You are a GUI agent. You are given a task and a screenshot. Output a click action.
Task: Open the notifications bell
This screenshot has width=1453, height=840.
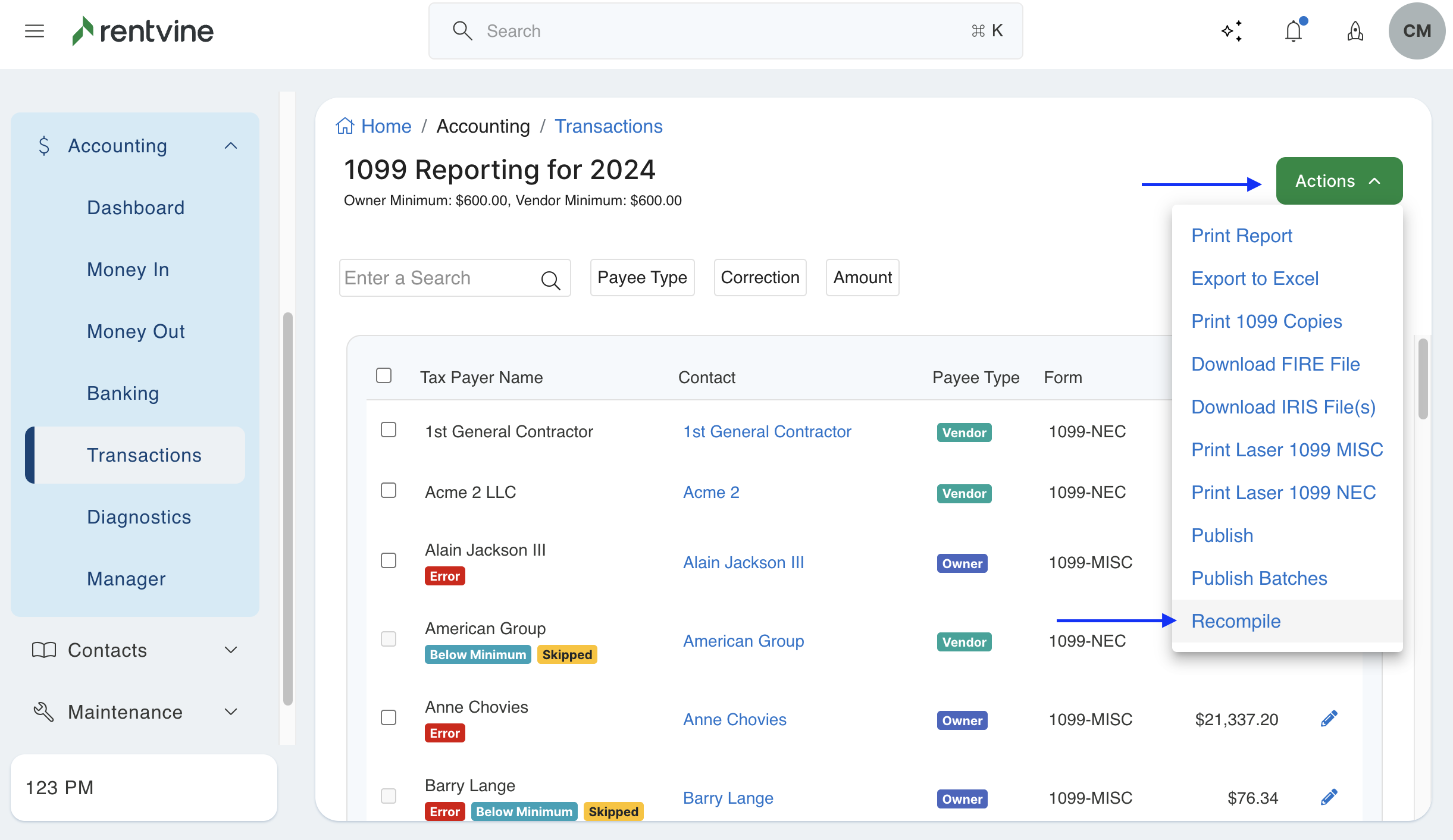pos(1294,31)
